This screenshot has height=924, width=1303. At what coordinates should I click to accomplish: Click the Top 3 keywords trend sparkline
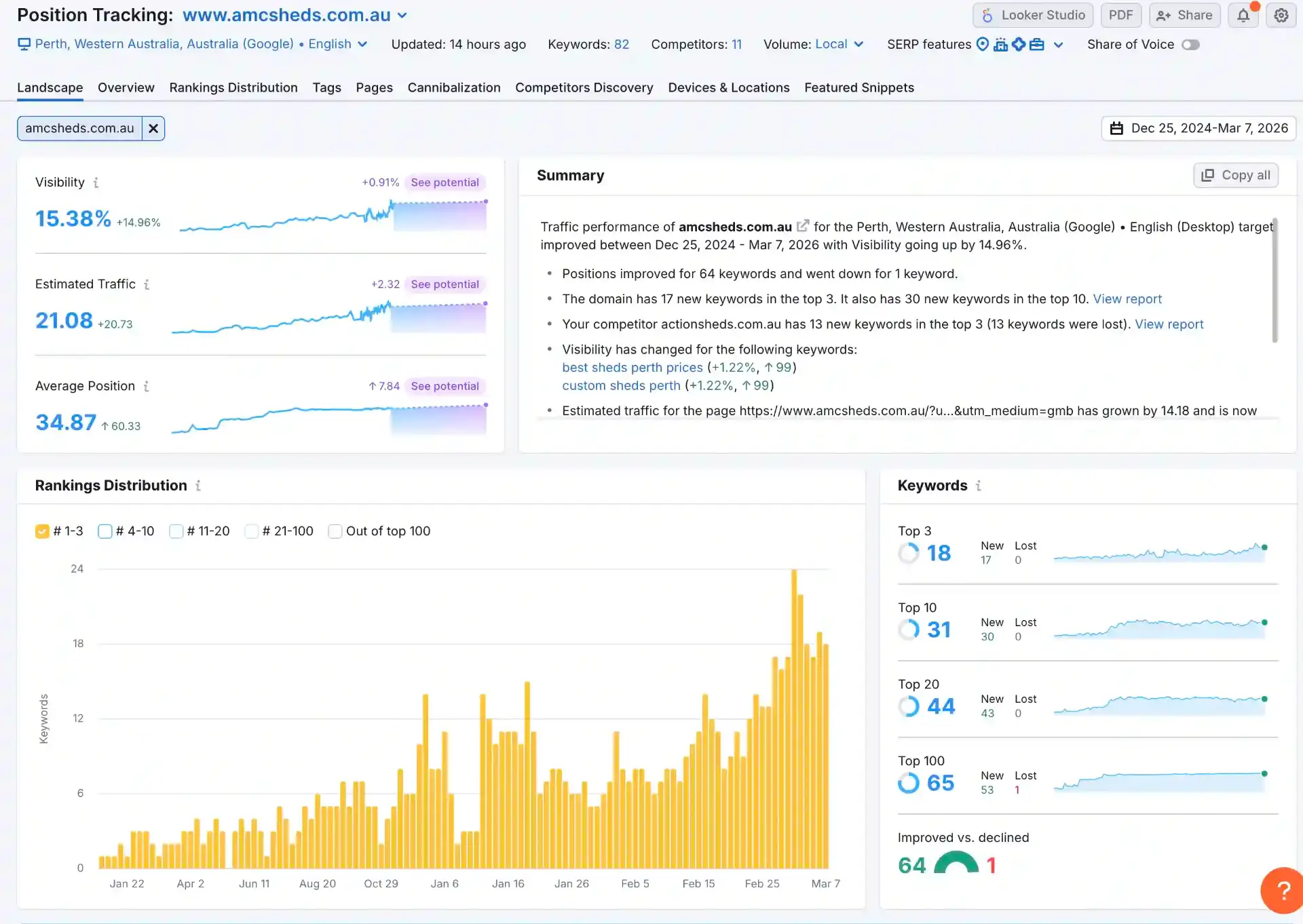click(1161, 552)
